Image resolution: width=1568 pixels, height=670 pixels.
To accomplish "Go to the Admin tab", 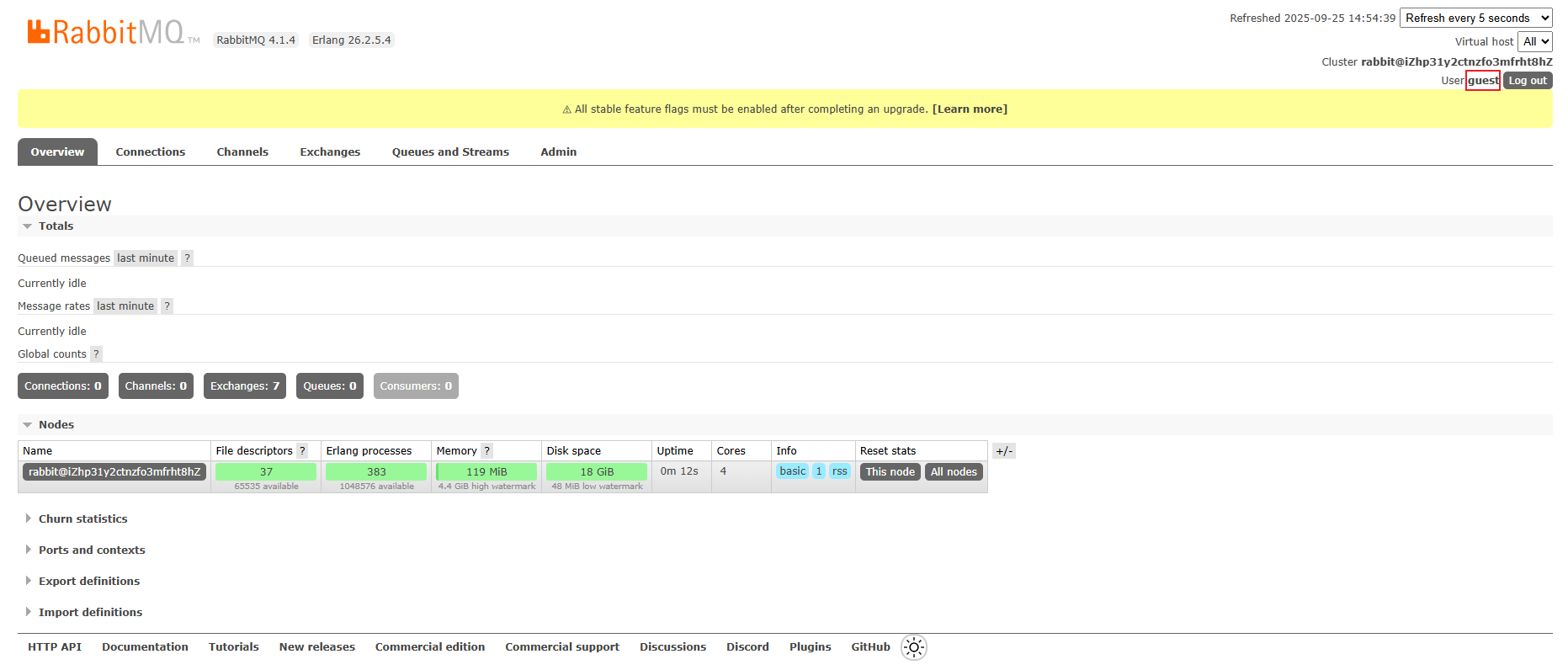I will pos(559,152).
